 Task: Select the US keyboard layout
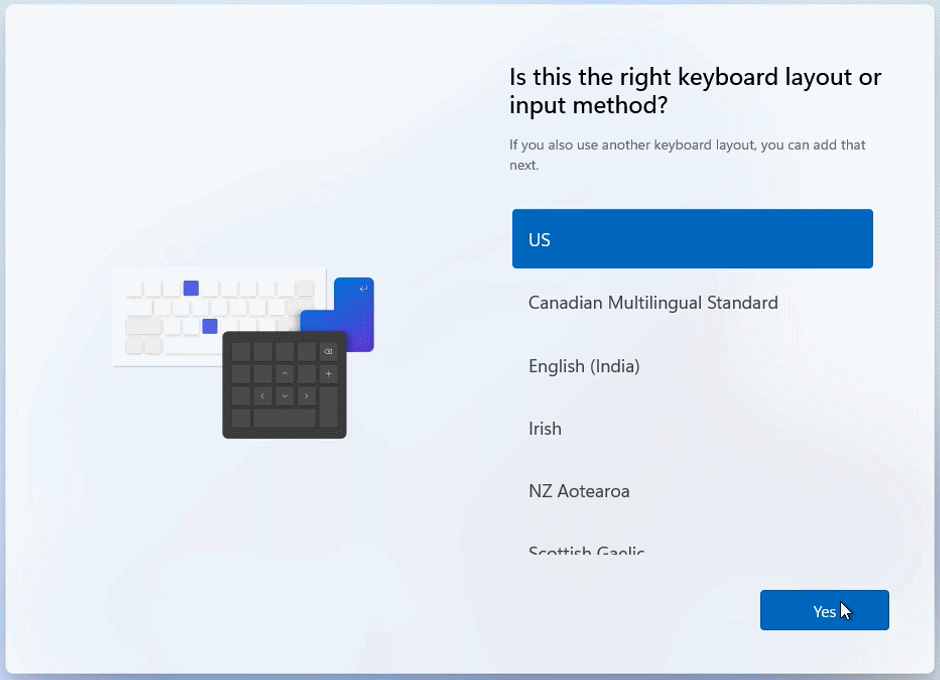tap(692, 239)
